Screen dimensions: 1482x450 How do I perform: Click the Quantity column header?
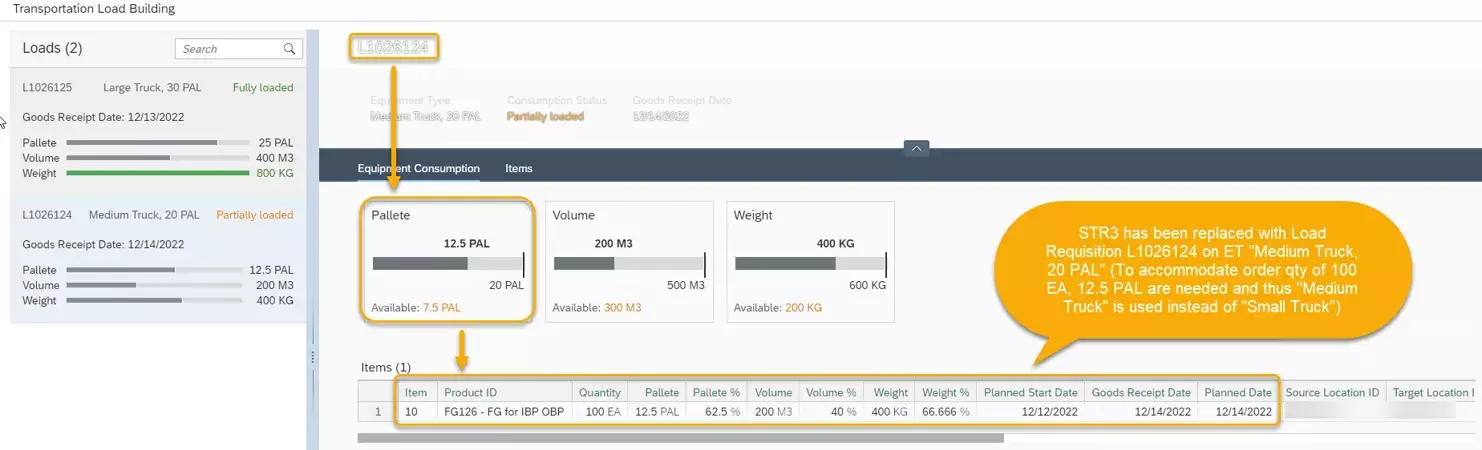(x=599, y=393)
